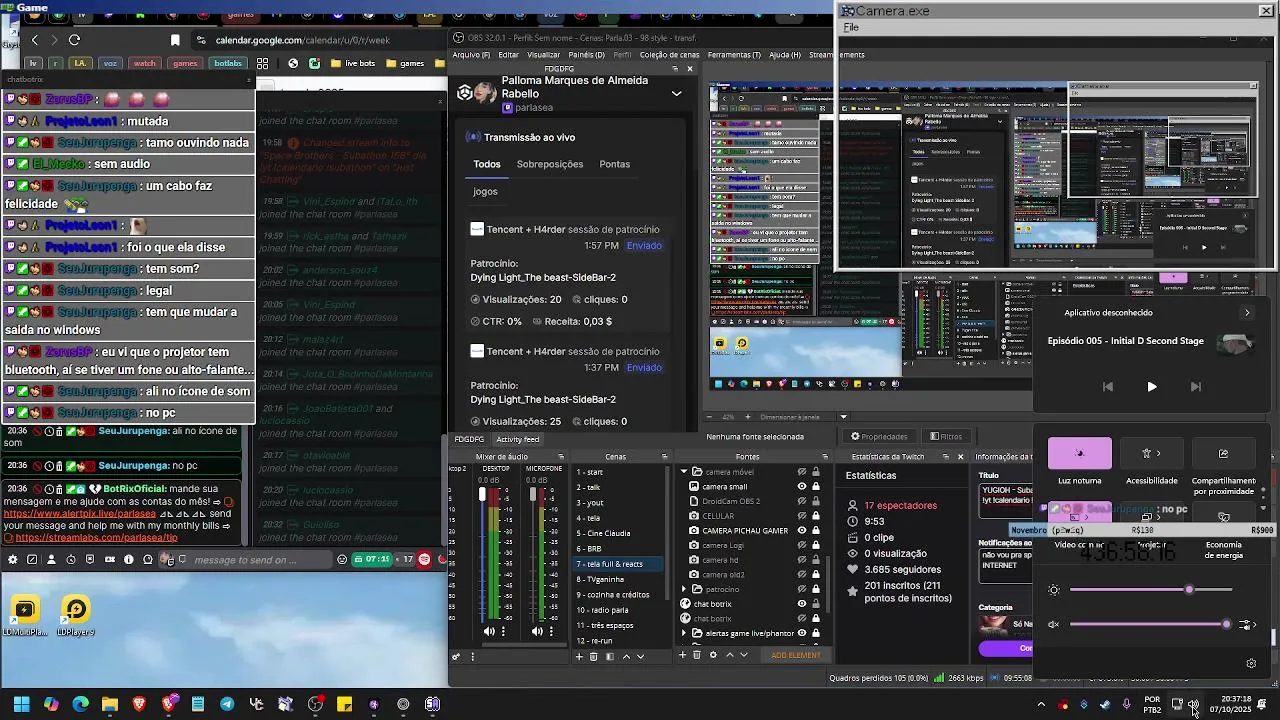
Task: Collapse the camera móvel folder
Action: 684,472
